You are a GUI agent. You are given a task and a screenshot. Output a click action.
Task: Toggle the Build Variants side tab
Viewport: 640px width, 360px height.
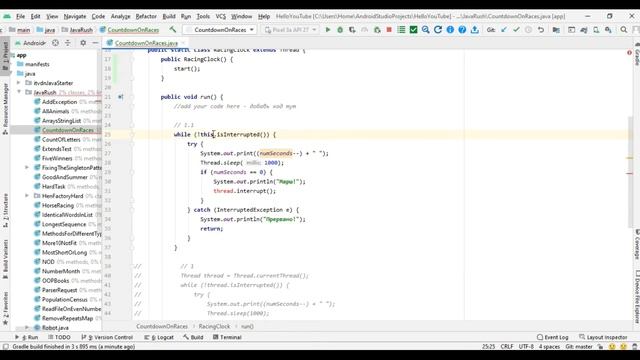[5, 259]
